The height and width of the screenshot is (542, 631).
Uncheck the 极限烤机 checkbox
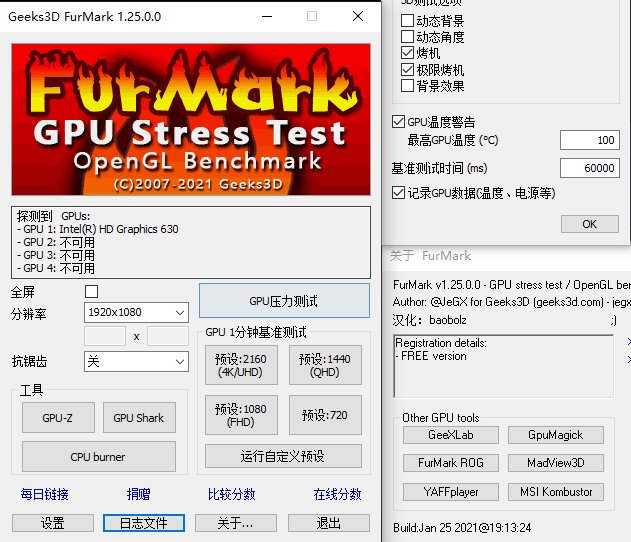407,70
